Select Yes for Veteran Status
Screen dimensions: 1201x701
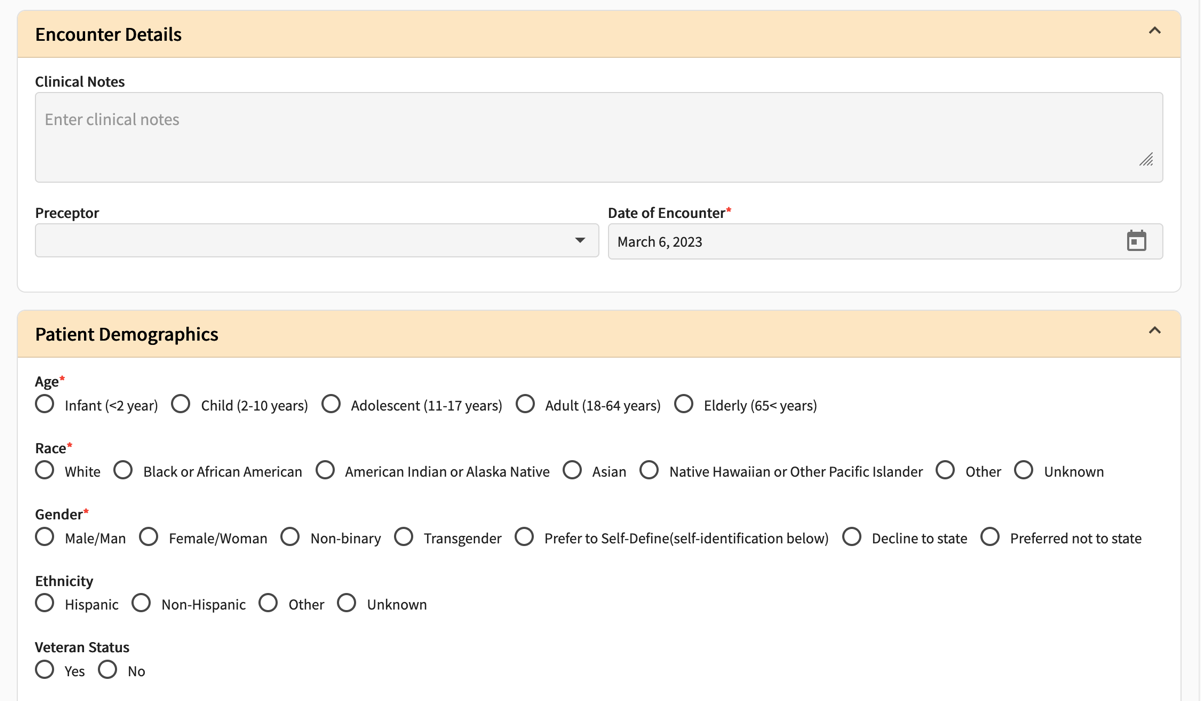[x=44, y=669]
